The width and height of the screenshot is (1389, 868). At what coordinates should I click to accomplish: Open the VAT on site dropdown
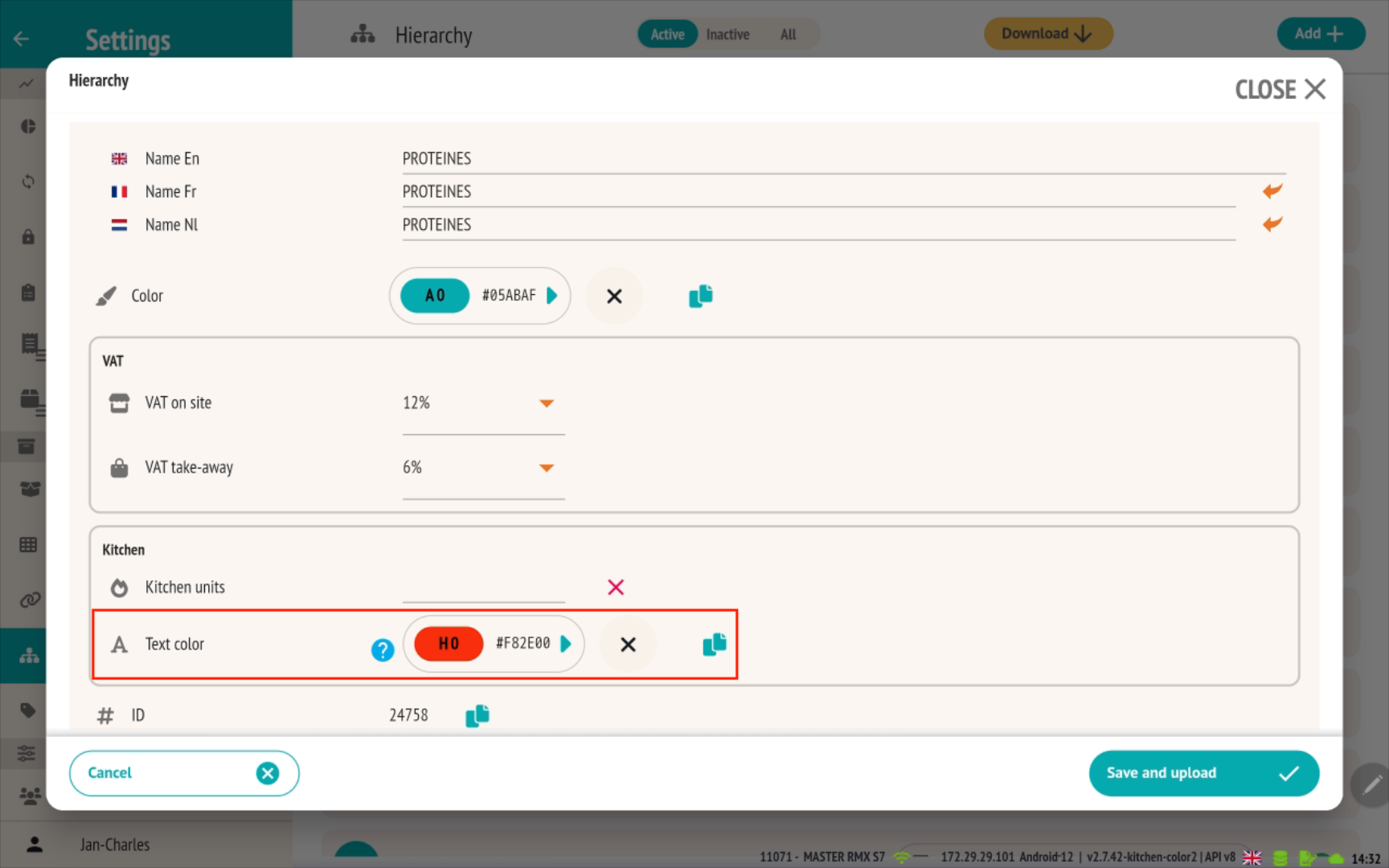click(547, 403)
